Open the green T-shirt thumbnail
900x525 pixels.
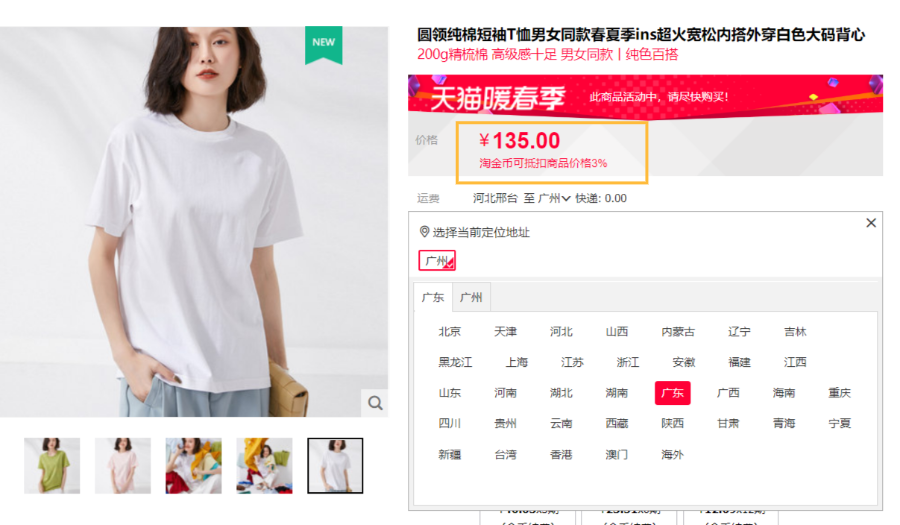(52, 465)
